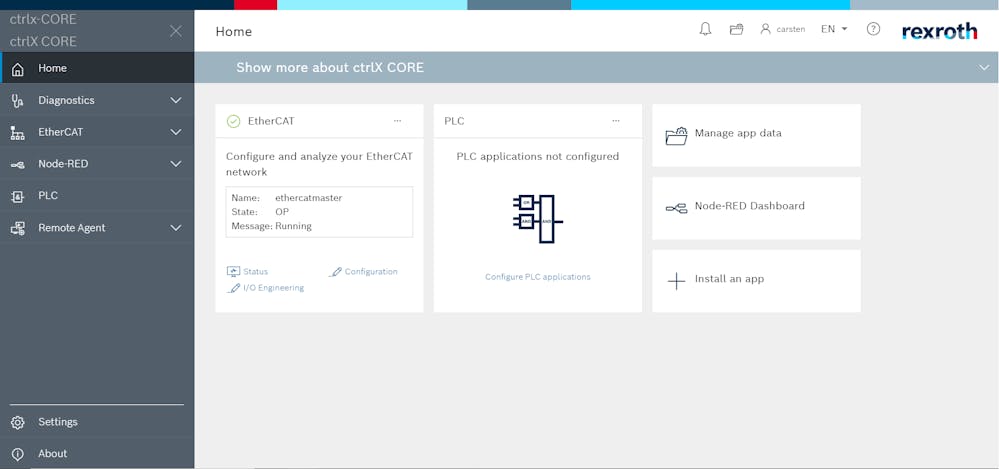This screenshot has height=469, width=999.
Task: Click the Configure PLC applications link
Action: pos(538,277)
